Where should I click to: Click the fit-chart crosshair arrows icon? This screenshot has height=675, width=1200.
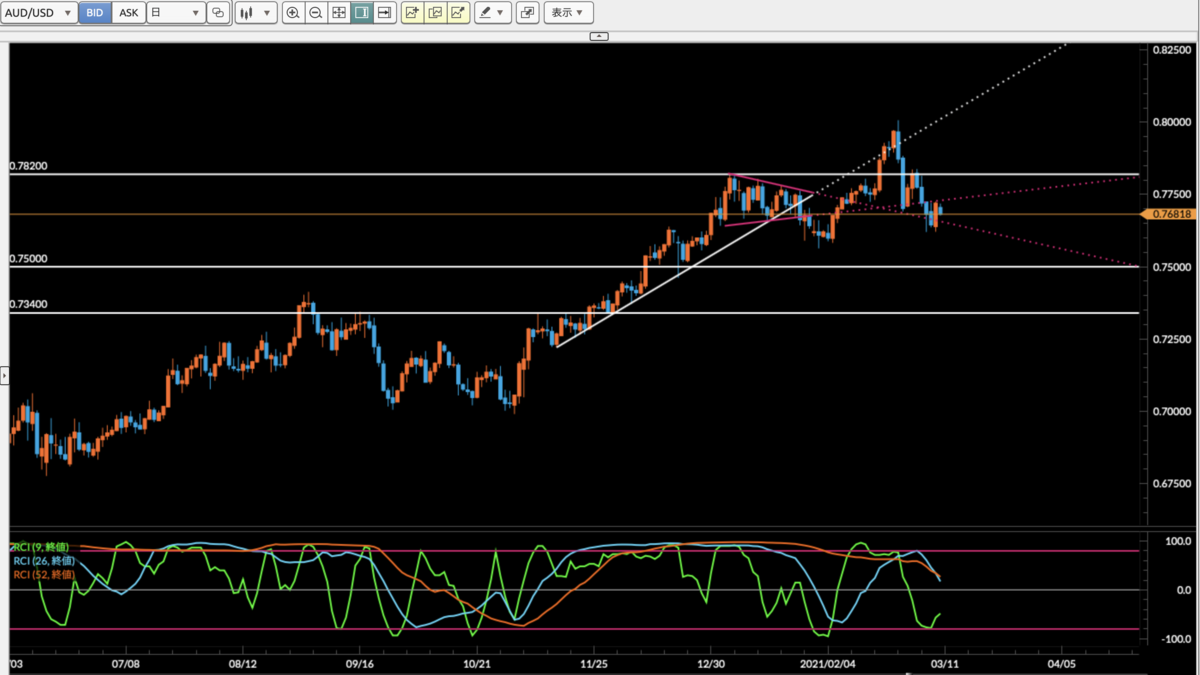pos(339,13)
